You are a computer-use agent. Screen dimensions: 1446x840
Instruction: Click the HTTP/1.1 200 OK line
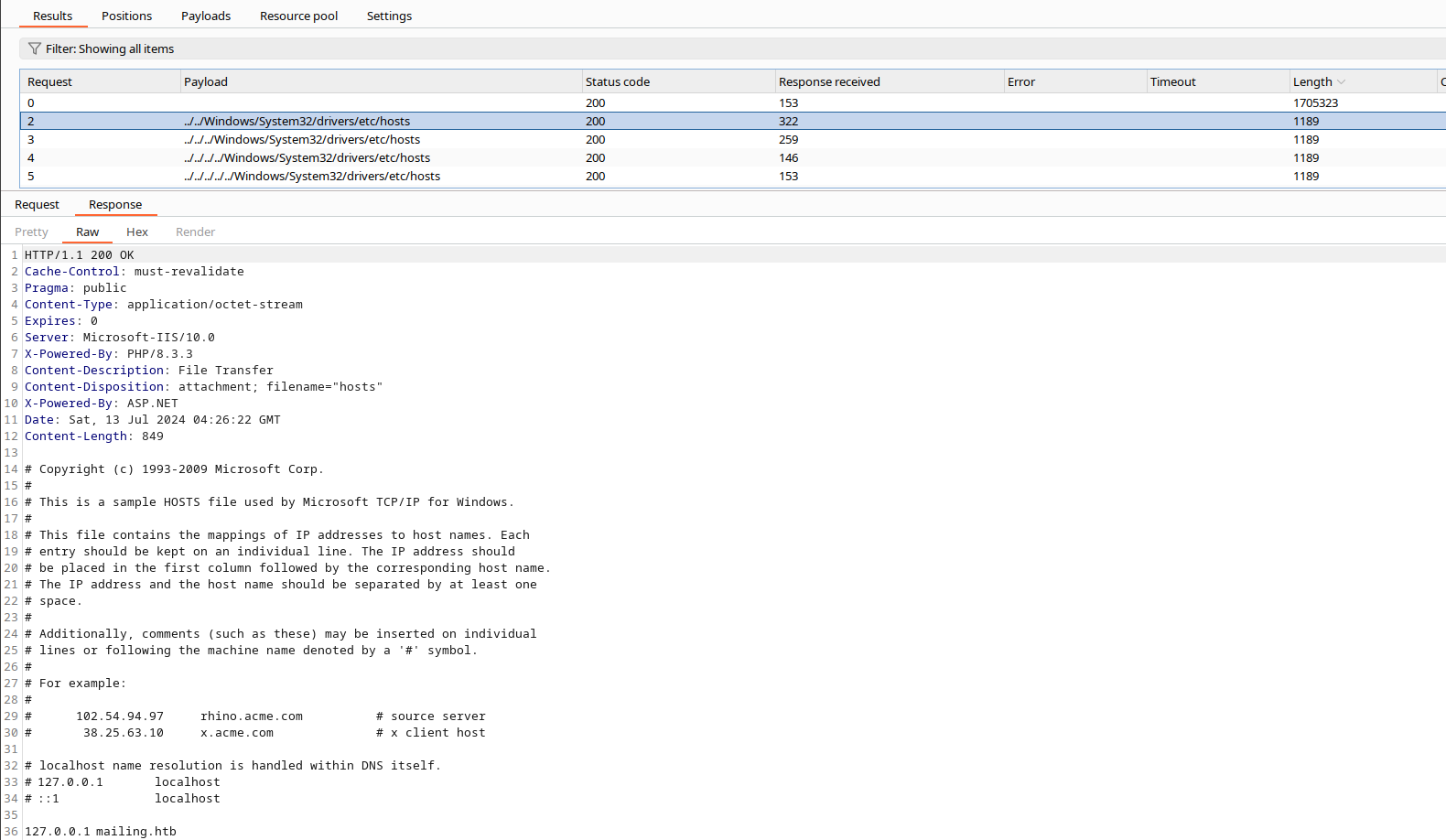tap(79, 255)
